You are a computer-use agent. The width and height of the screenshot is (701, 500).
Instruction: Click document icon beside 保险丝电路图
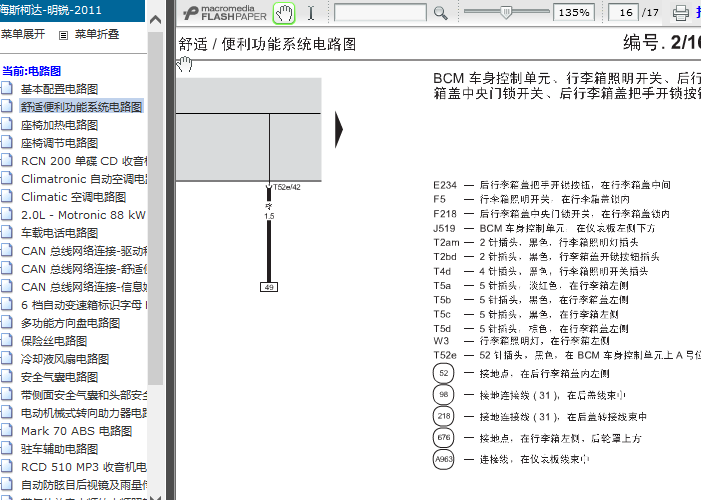(x=6, y=339)
